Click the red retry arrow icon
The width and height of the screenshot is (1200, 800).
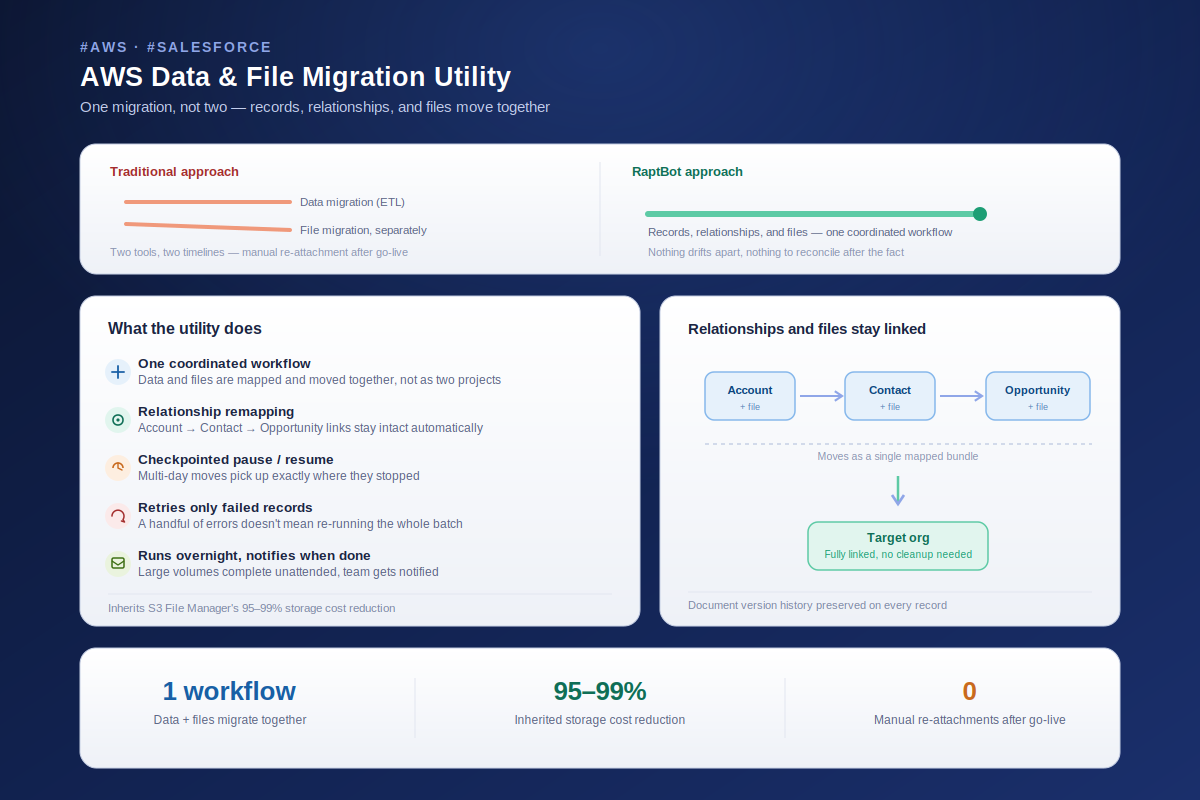click(x=118, y=516)
